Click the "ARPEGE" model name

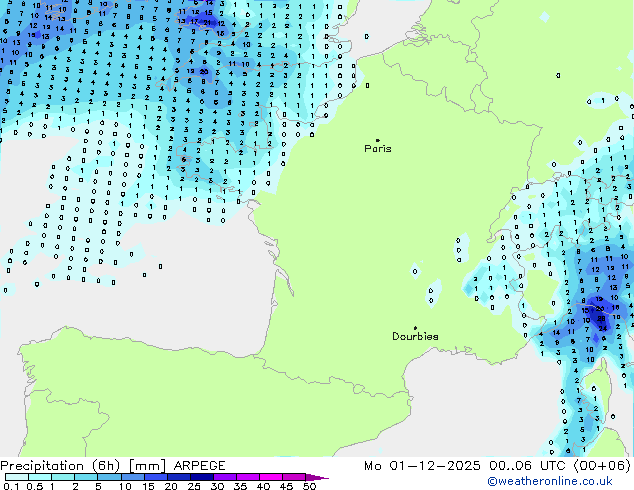(x=199, y=466)
